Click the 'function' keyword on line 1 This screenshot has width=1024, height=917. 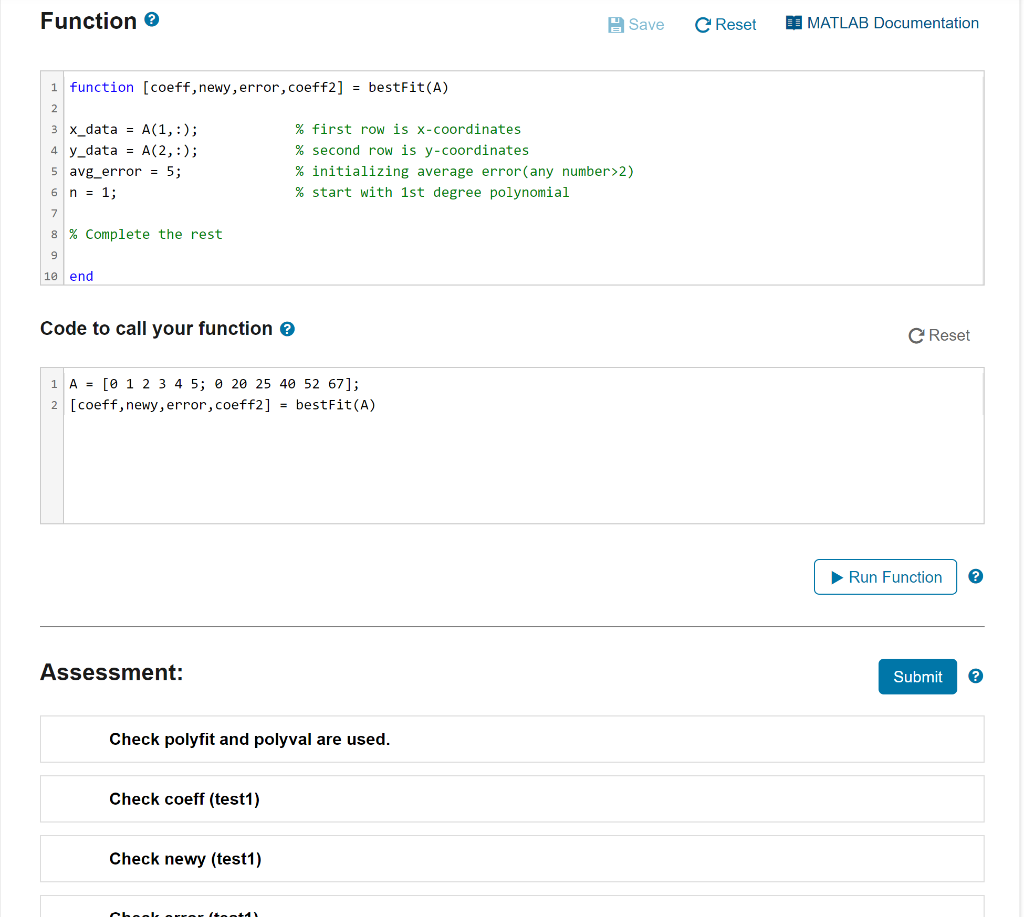[x=102, y=87]
